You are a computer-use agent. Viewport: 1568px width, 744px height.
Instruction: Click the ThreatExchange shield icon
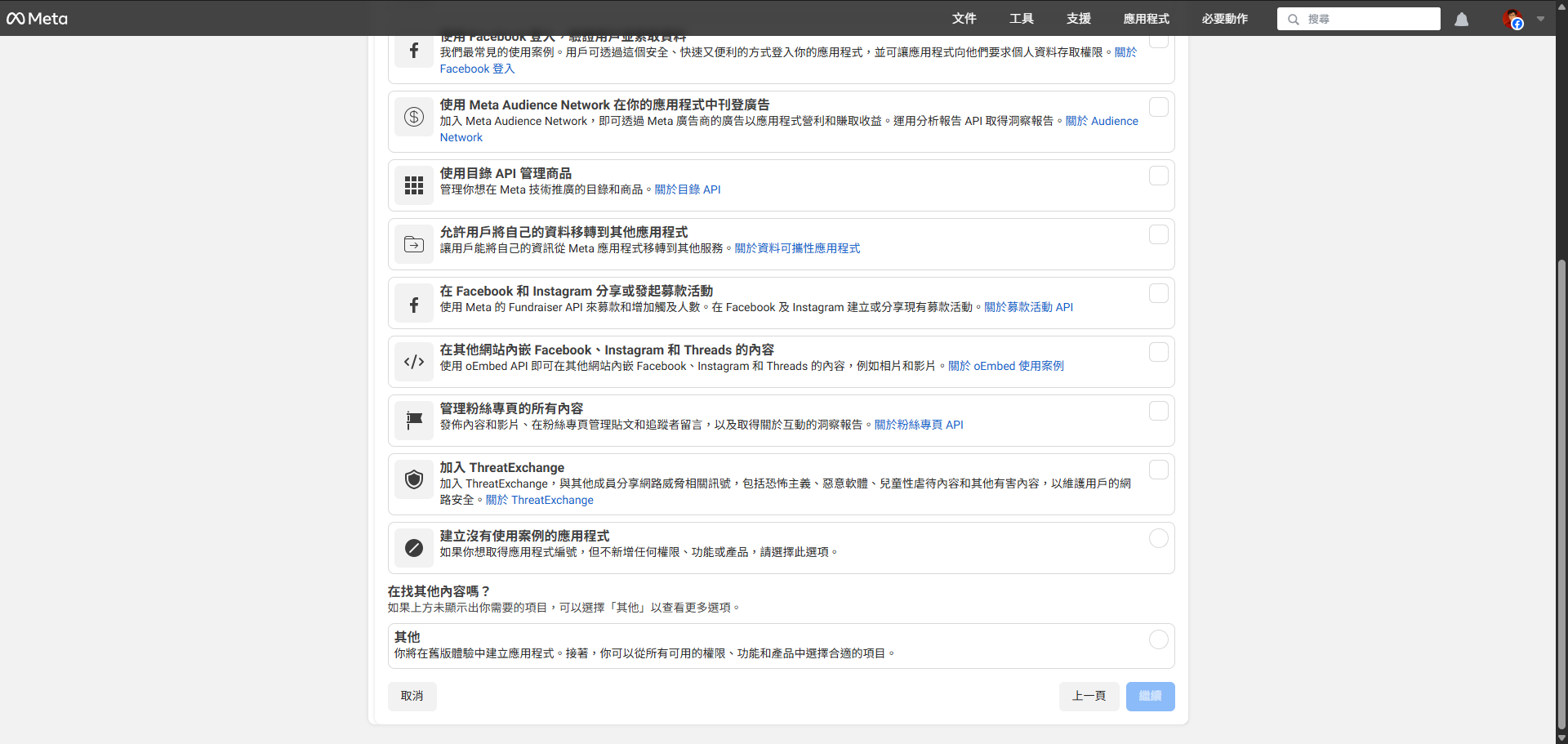(414, 479)
